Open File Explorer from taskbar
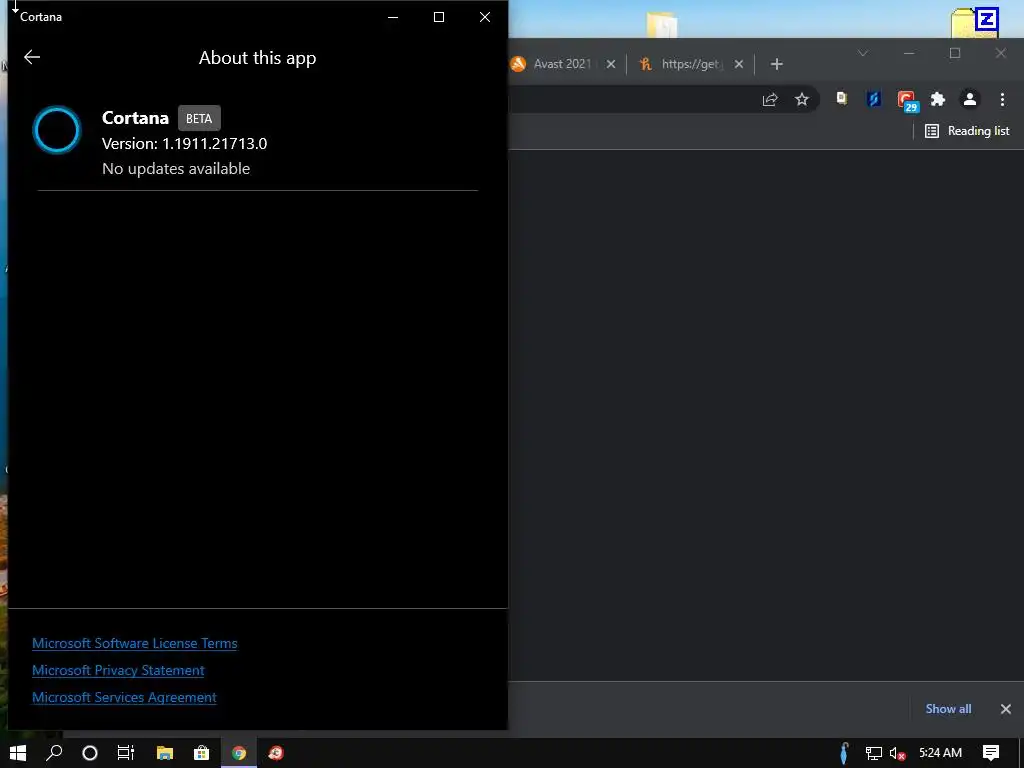The width and height of the screenshot is (1024, 768). 165,753
